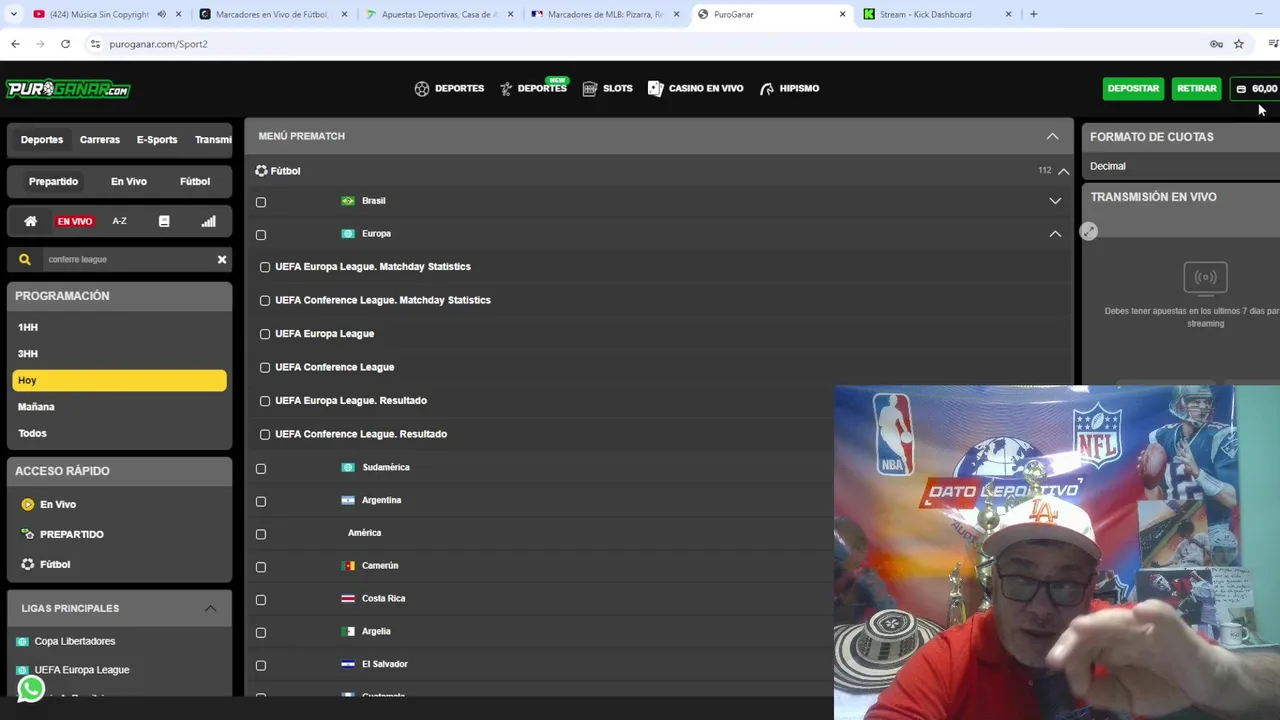
Task: Click the live broadcast signal icon
Action: pos(1205,277)
